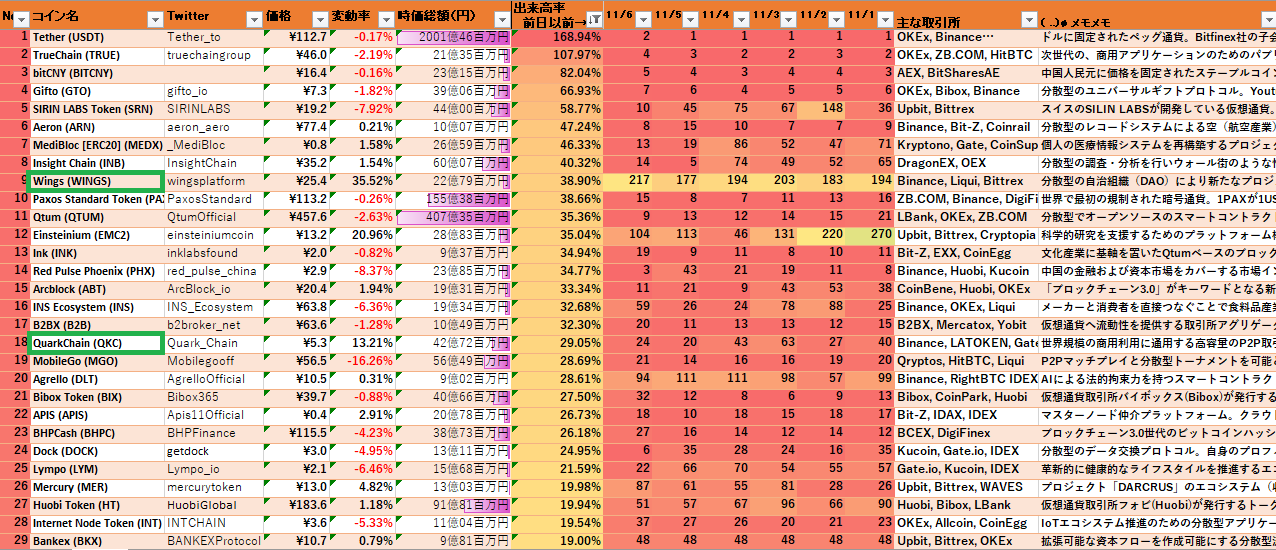The width and height of the screenshot is (1276, 550).
Task: Expand the 11/4 column filter arrow
Action: coord(739,19)
